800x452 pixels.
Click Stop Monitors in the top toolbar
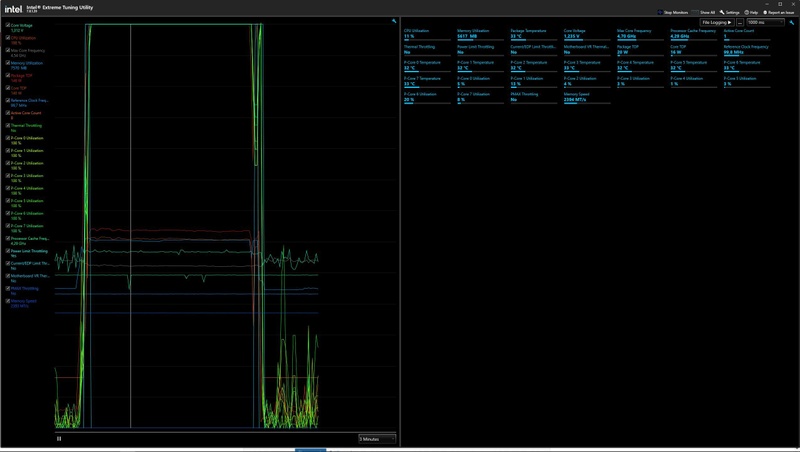click(x=672, y=12)
